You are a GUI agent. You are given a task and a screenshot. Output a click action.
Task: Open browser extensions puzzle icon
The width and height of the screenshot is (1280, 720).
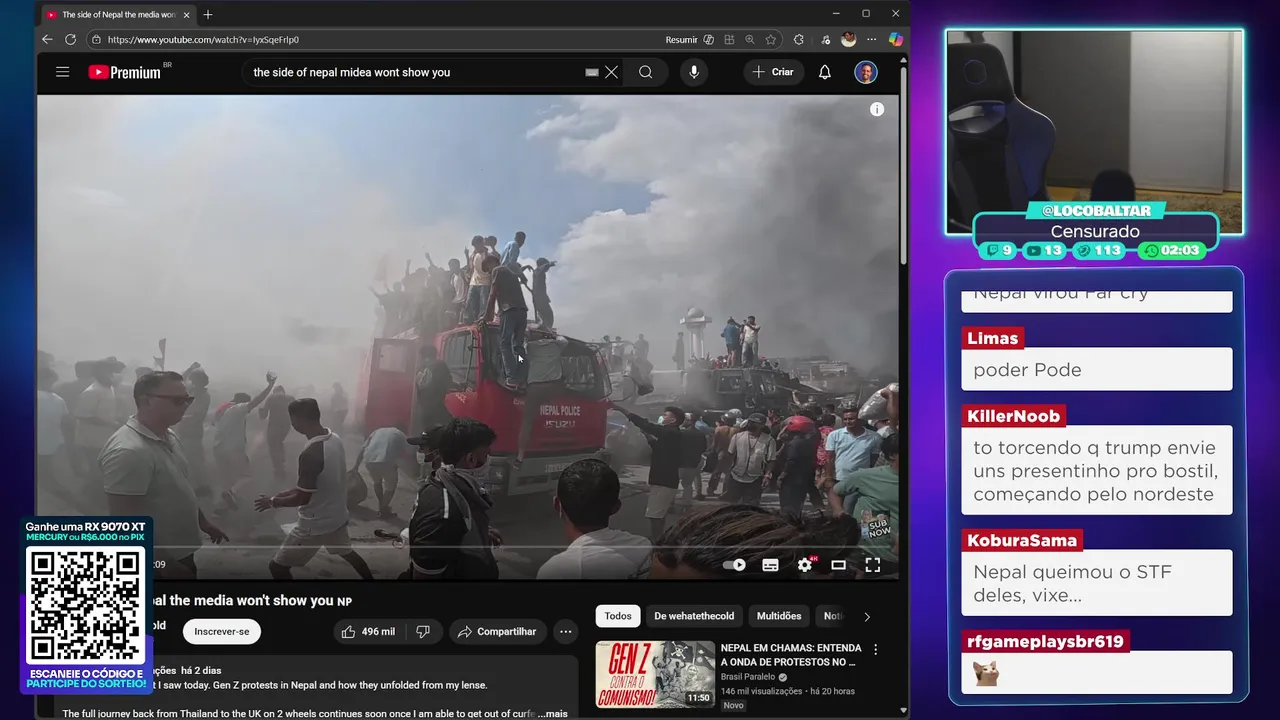pos(798,40)
